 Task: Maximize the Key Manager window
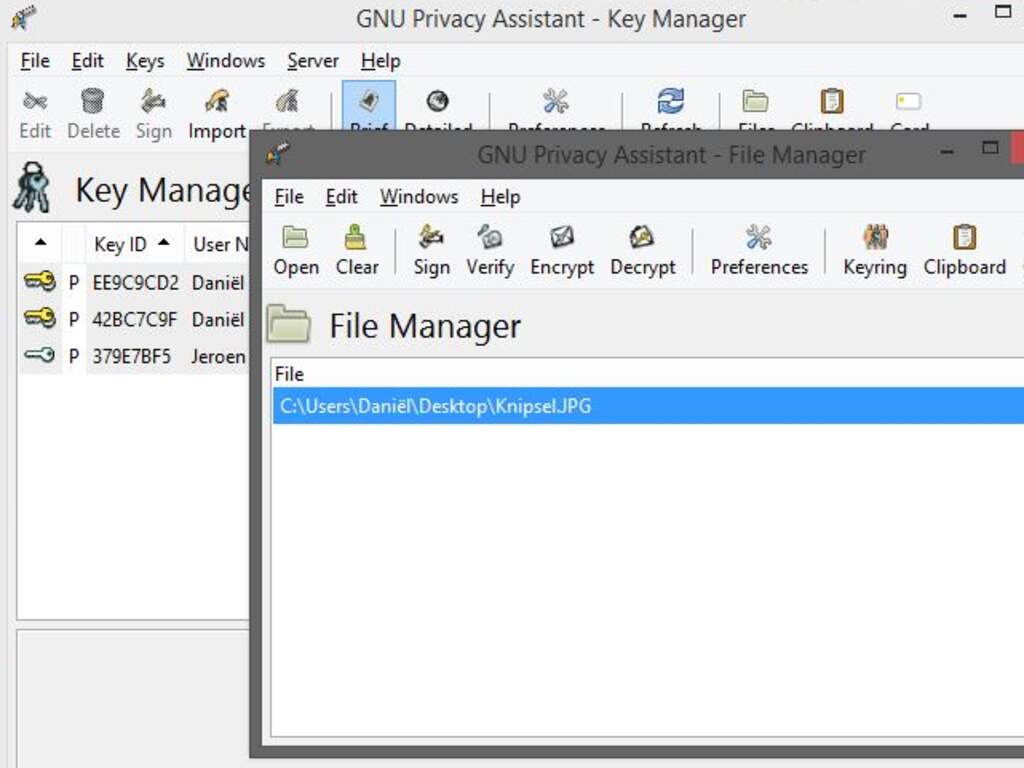1003,12
